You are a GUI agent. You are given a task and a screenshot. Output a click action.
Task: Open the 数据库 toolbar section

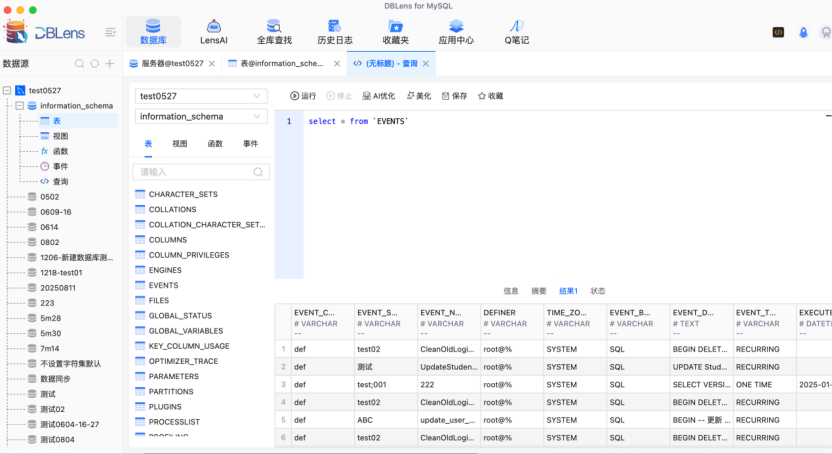coord(153,32)
